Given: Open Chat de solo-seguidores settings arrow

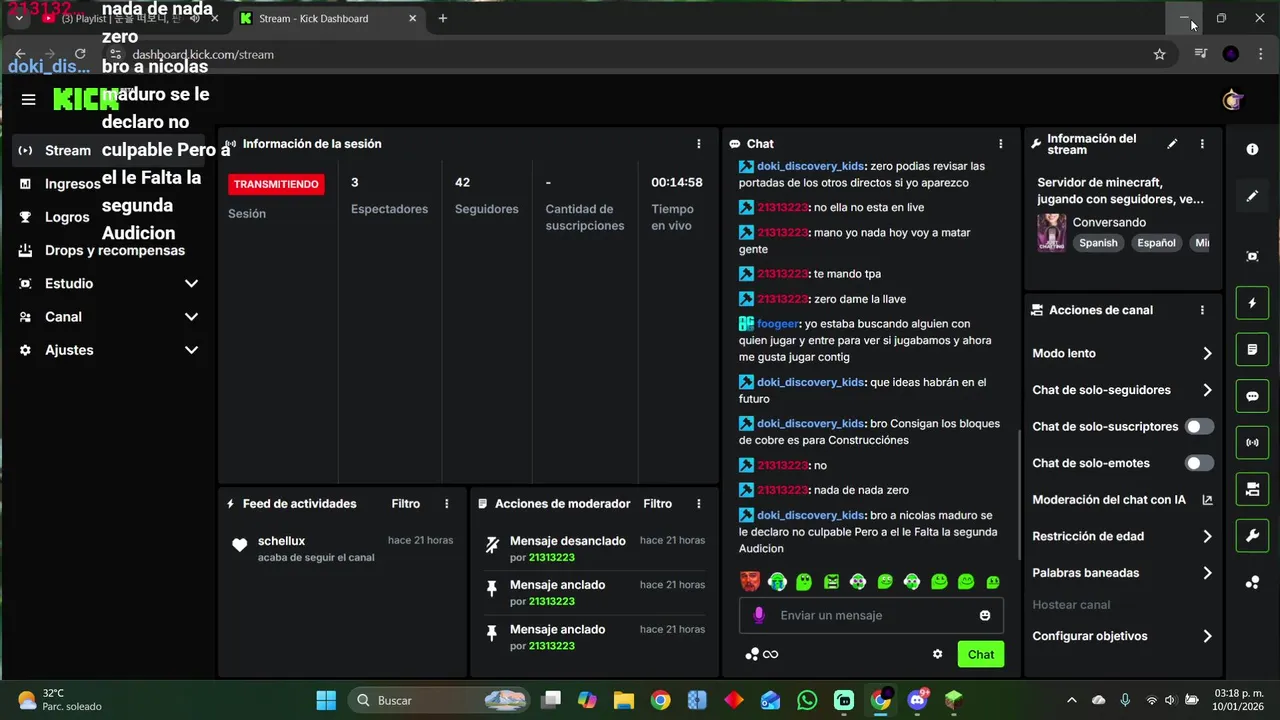Looking at the screenshot, I should click(x=1207, y=390).
